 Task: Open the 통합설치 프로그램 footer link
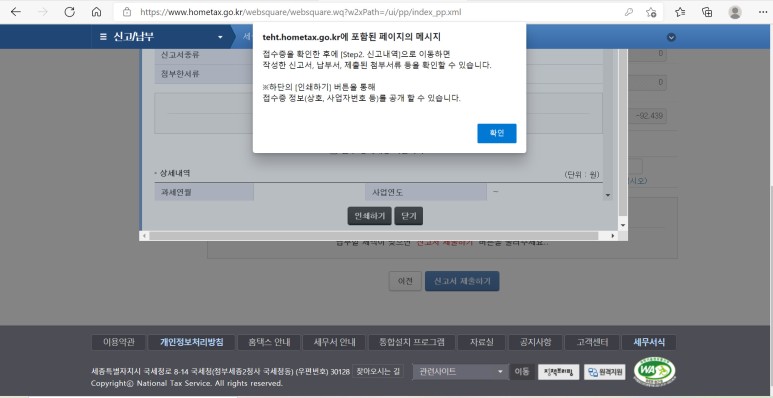point(412,342)
